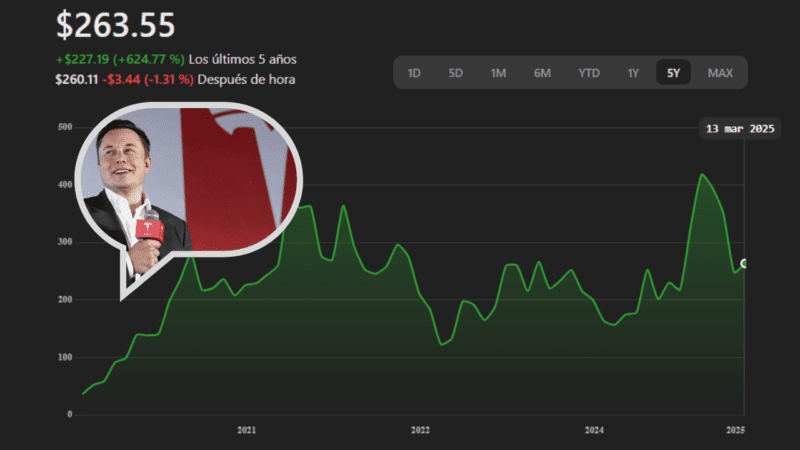Image resolution: width=800 pixels, height=450 pixels.
Task: Click the white data point marker on chart
Action: [x=744, y=264]
